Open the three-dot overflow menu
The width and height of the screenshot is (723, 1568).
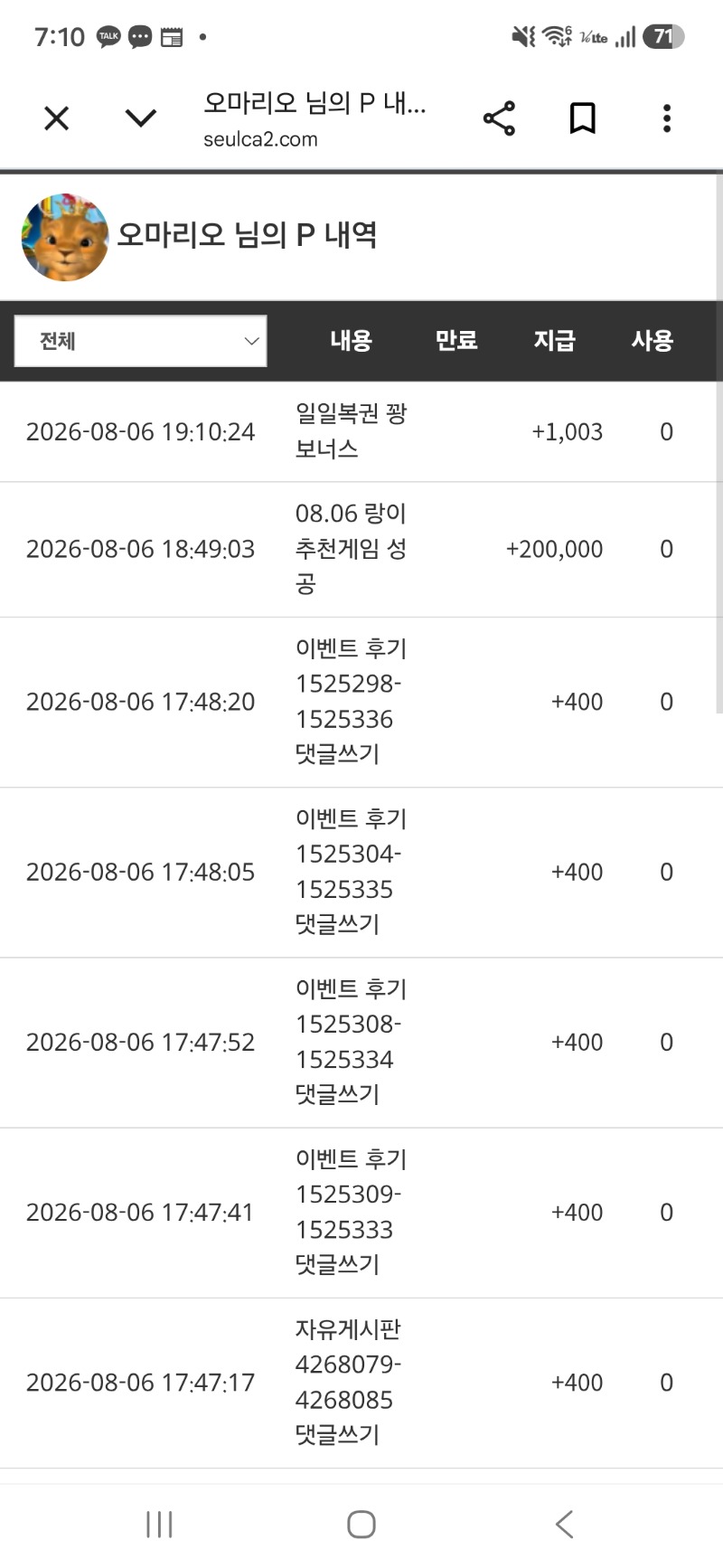667,118
